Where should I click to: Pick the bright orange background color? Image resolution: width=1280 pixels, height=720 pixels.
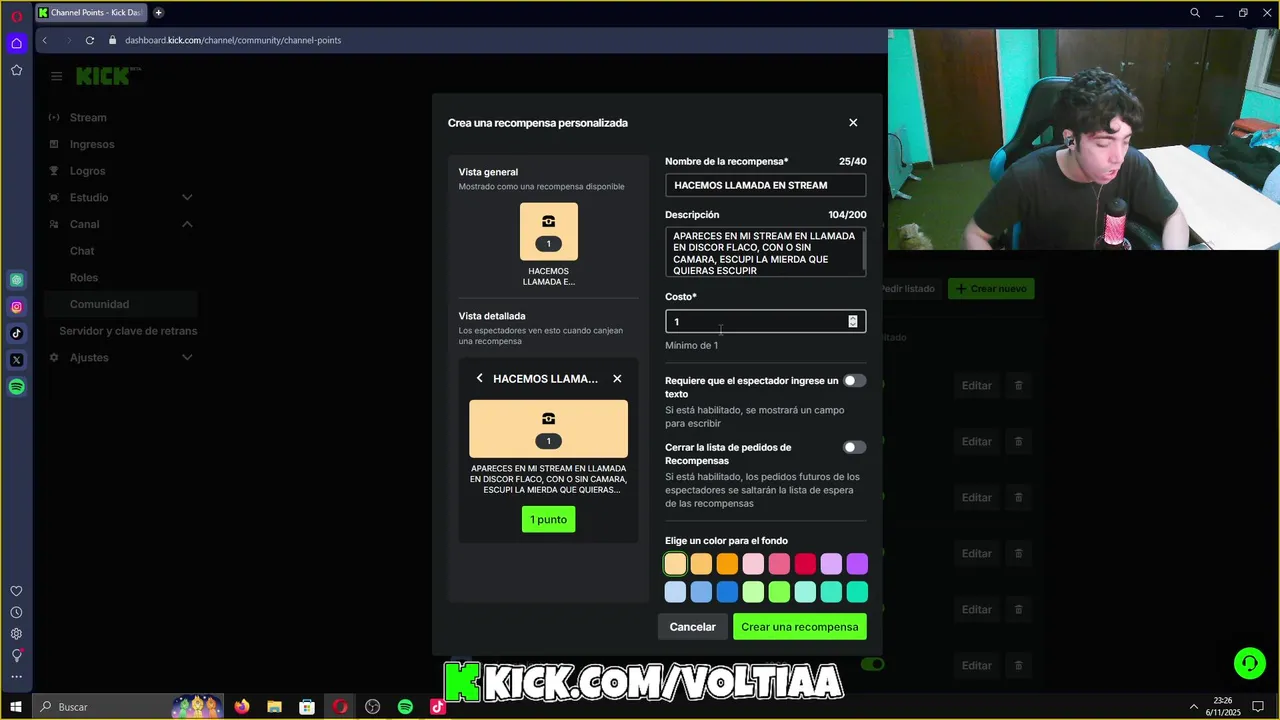[x=727, y=564]
